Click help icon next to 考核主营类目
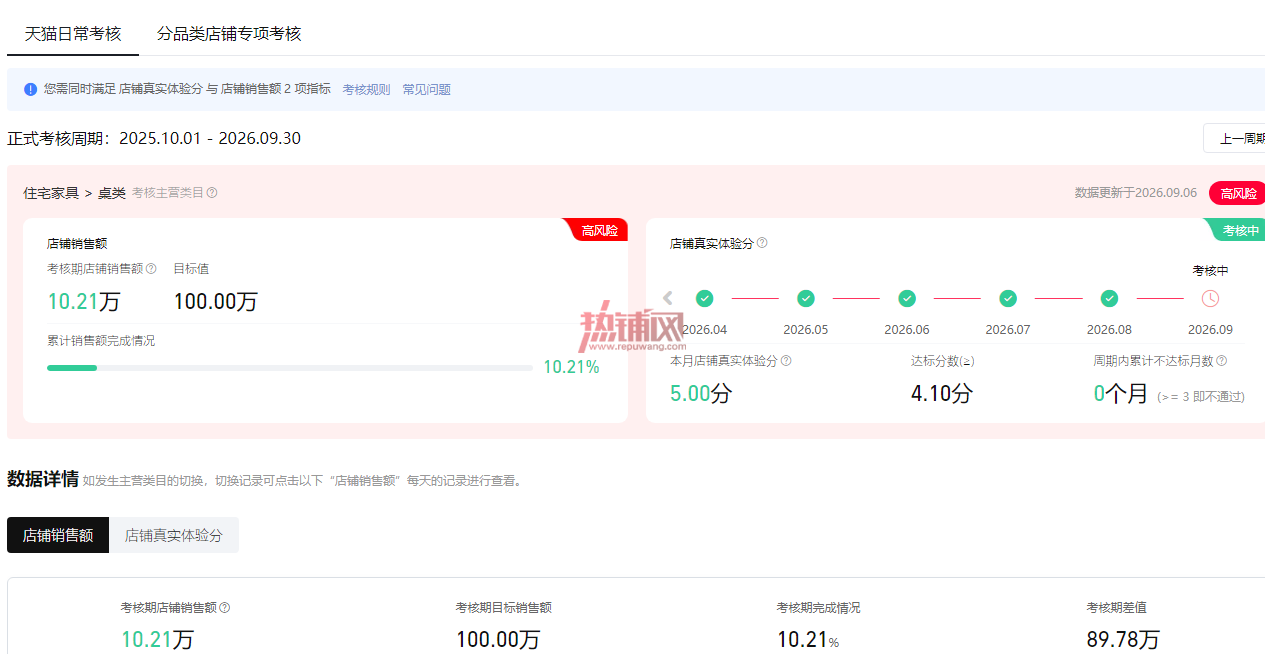Image resolution: width=1265 pixels, height=654 pixels. pos(212,193)
